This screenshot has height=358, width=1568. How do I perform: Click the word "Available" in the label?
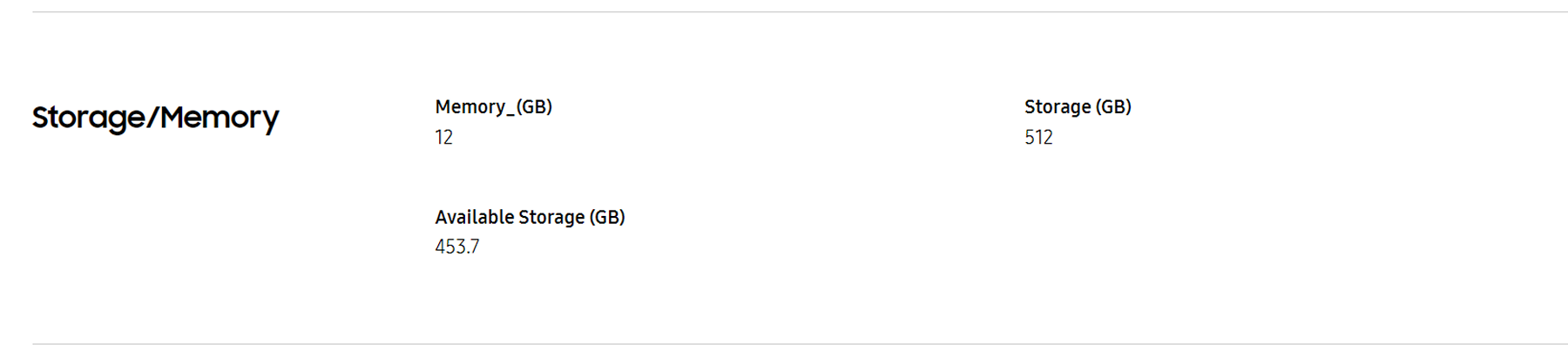point(475,217)
